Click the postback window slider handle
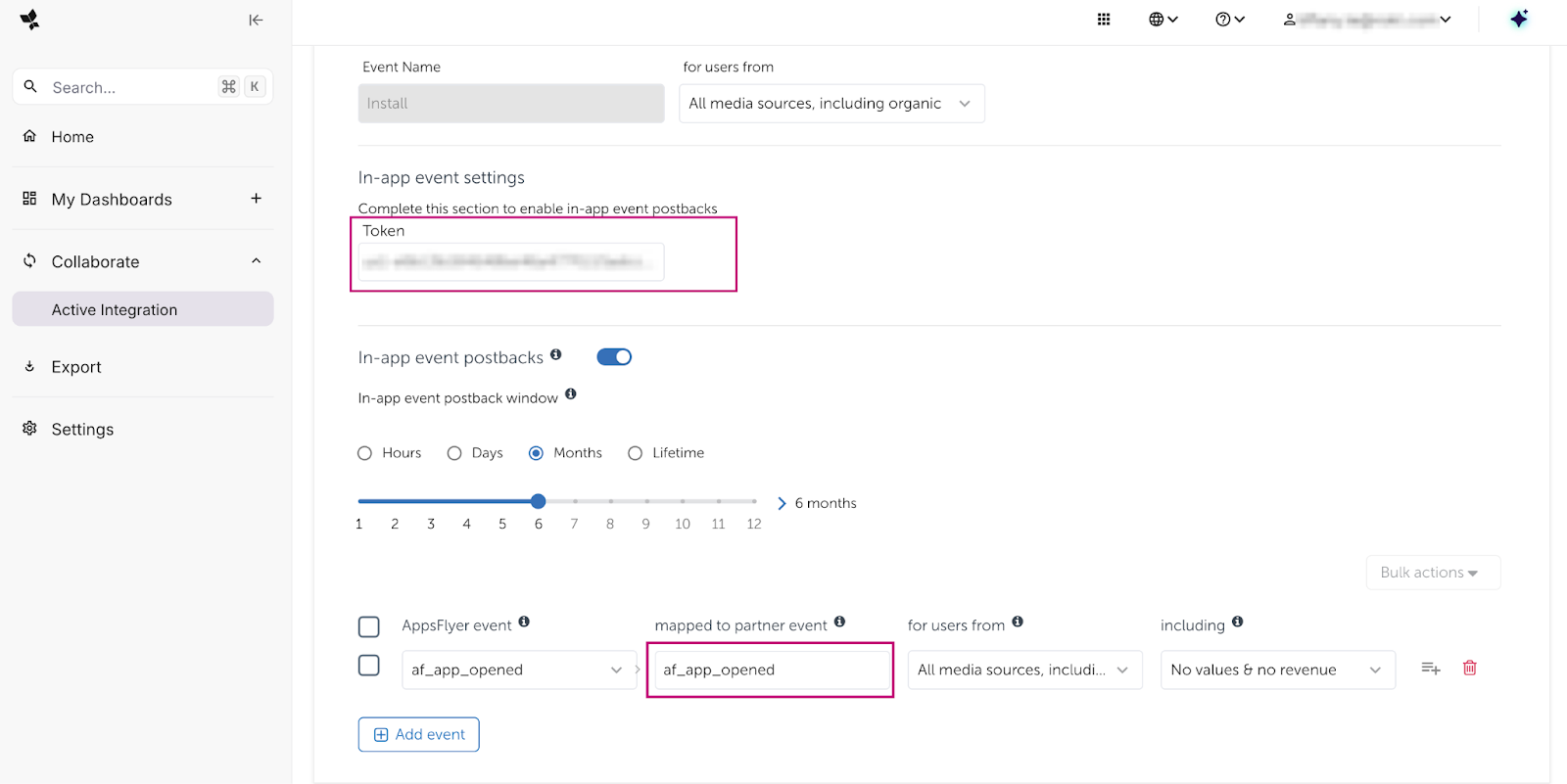Screen dimensions: 1567x784 [x=539, y=501]
